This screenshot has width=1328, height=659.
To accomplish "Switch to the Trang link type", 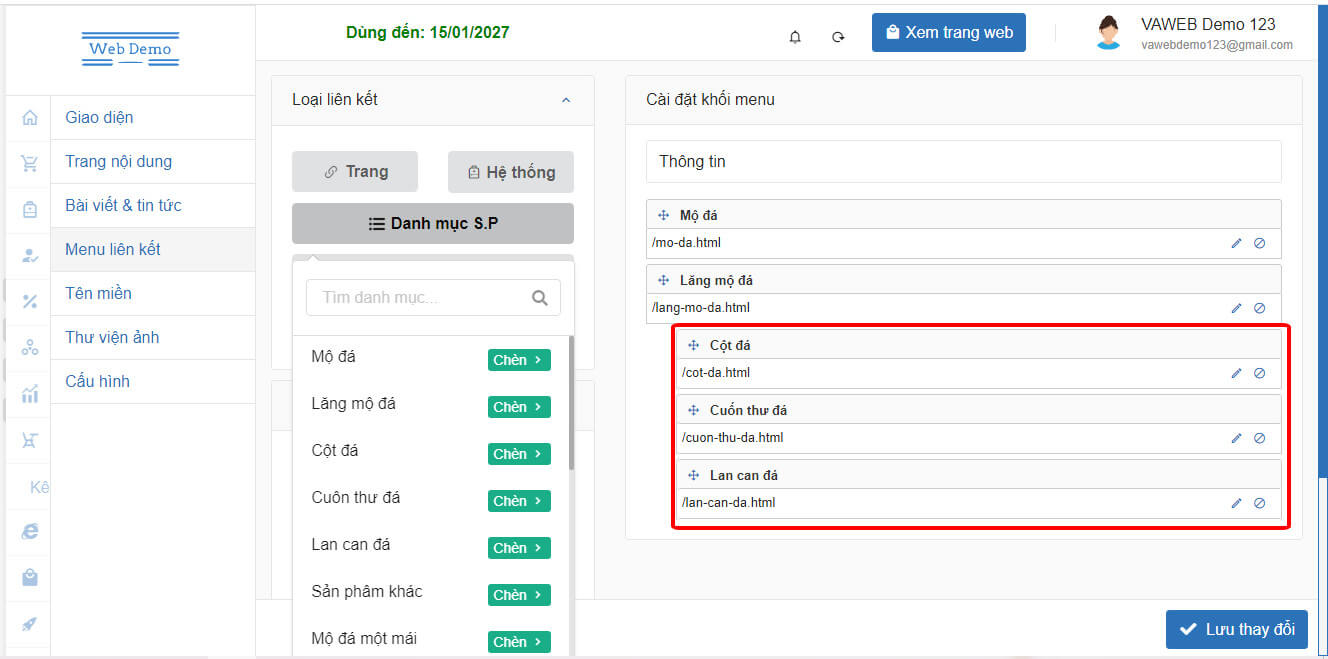I will coord(355,172).
